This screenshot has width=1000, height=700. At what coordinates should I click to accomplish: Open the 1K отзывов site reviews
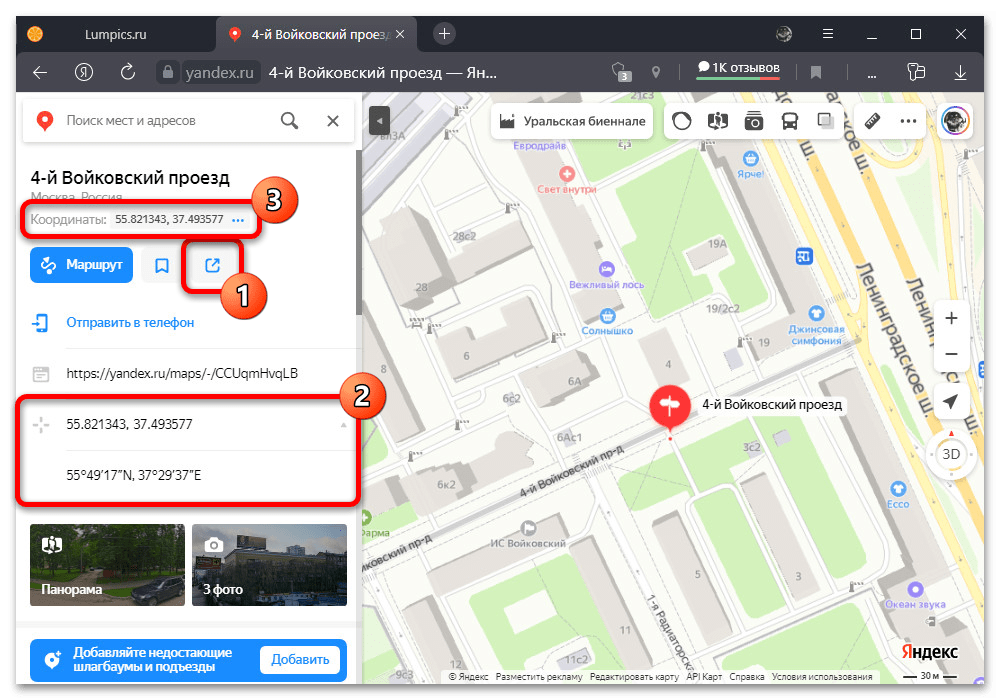[x=738, y=68]
